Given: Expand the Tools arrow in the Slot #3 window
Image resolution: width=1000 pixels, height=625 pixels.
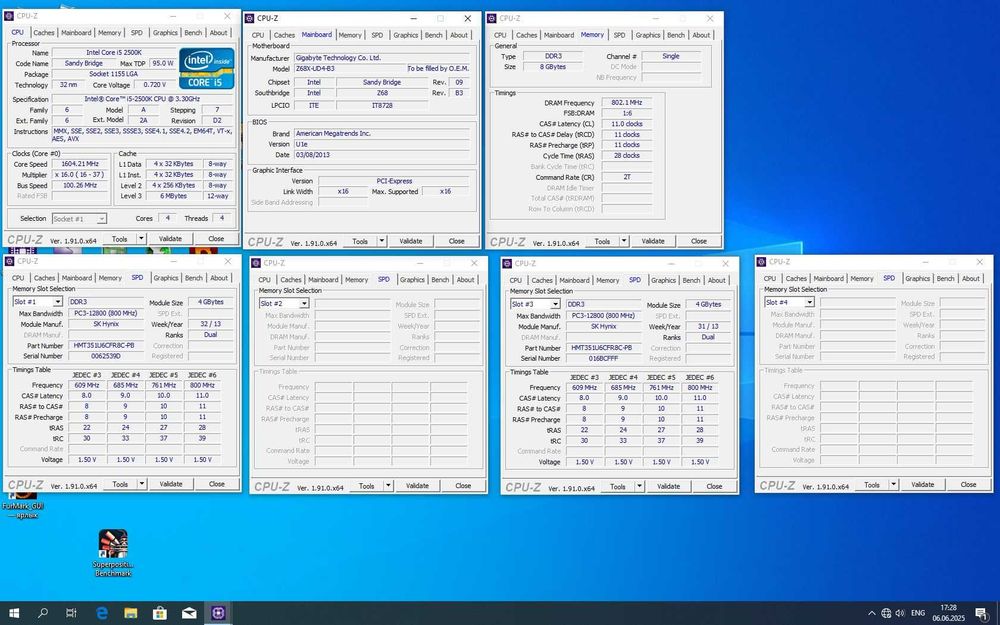Looking at the screenshot, I should pyautogui.click(x=639, y=486).
